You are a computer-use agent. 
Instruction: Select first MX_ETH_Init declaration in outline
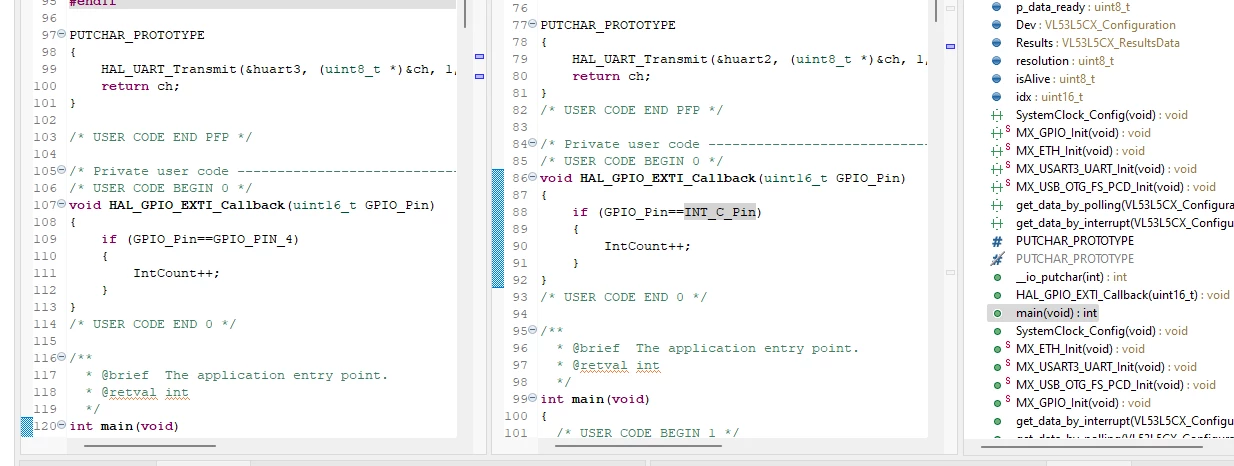pyautogui.click(x=1080, y=151)
